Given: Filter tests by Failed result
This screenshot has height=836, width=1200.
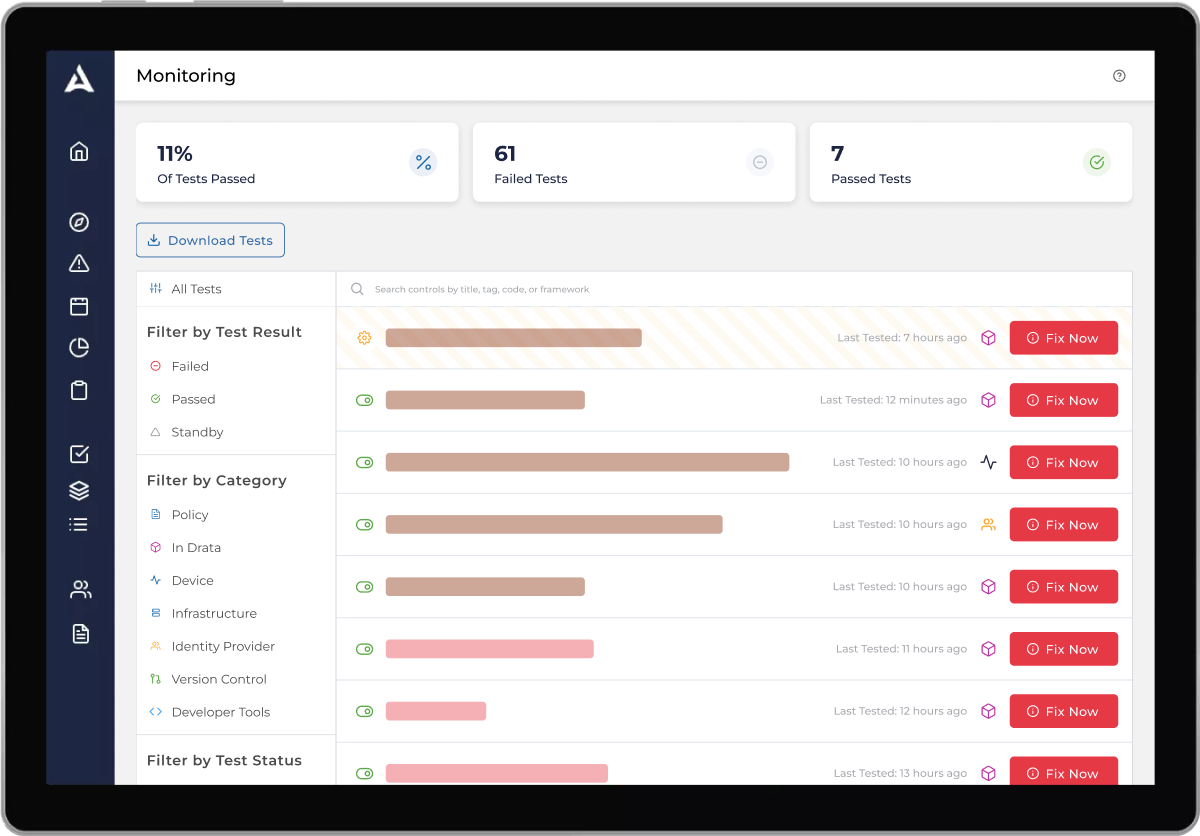Looking at the screenshot, I should [190, 366].
